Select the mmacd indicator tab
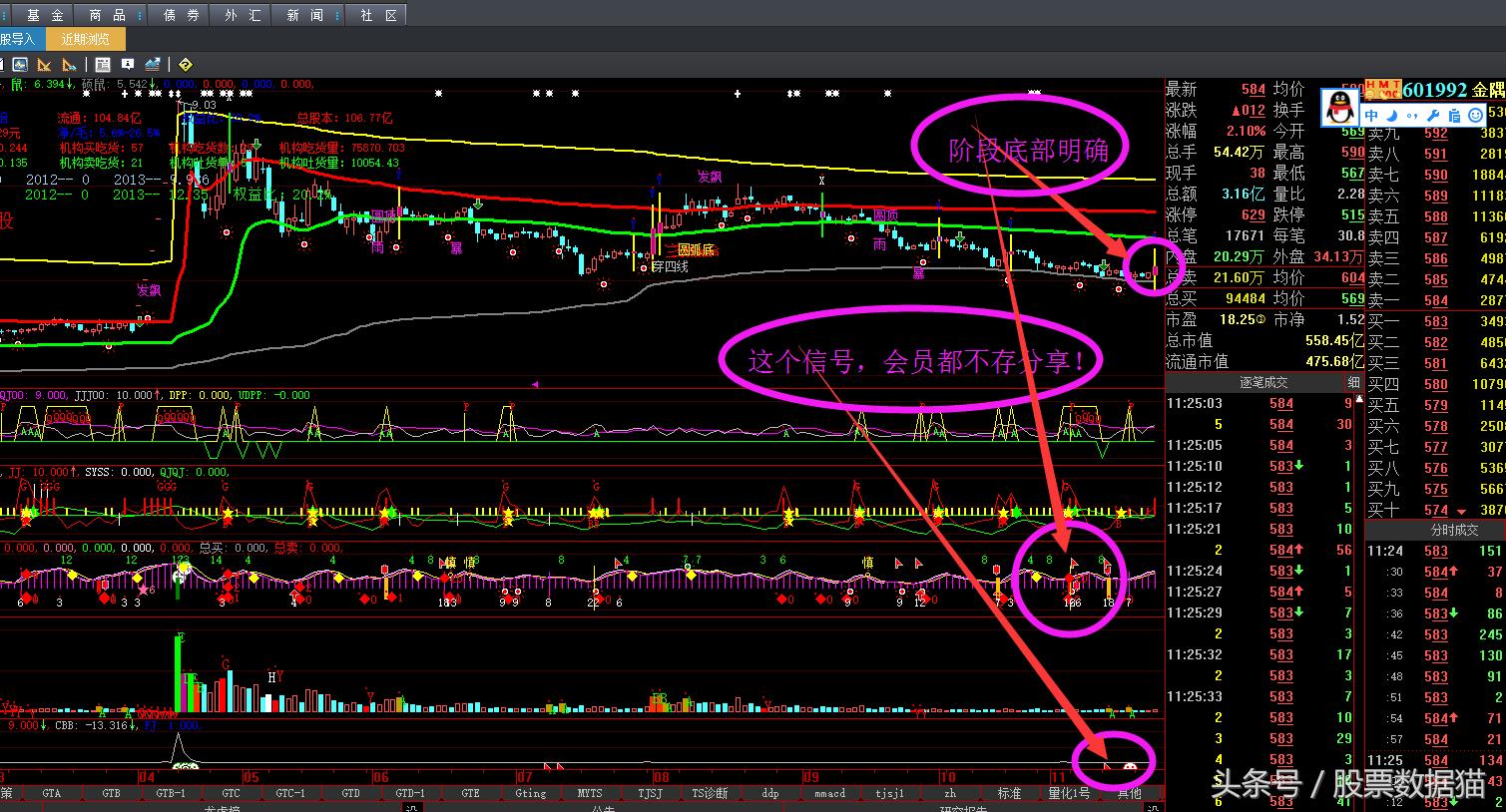The width and height of the screenshot is (1506, 812). (x=829, y=793)
